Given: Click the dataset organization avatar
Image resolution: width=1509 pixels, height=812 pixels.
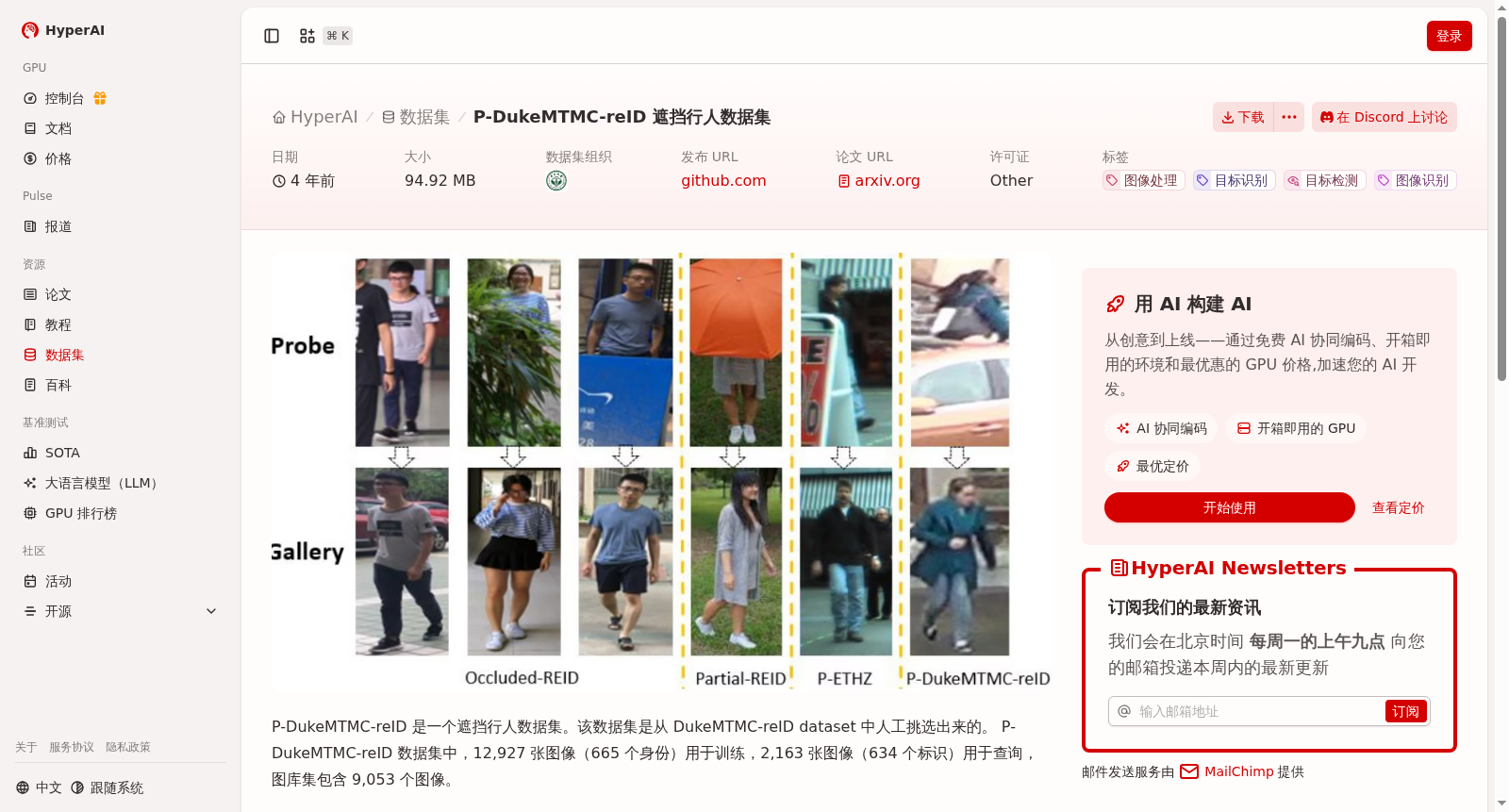Looking at the screenshot, I should click(556, 180).
